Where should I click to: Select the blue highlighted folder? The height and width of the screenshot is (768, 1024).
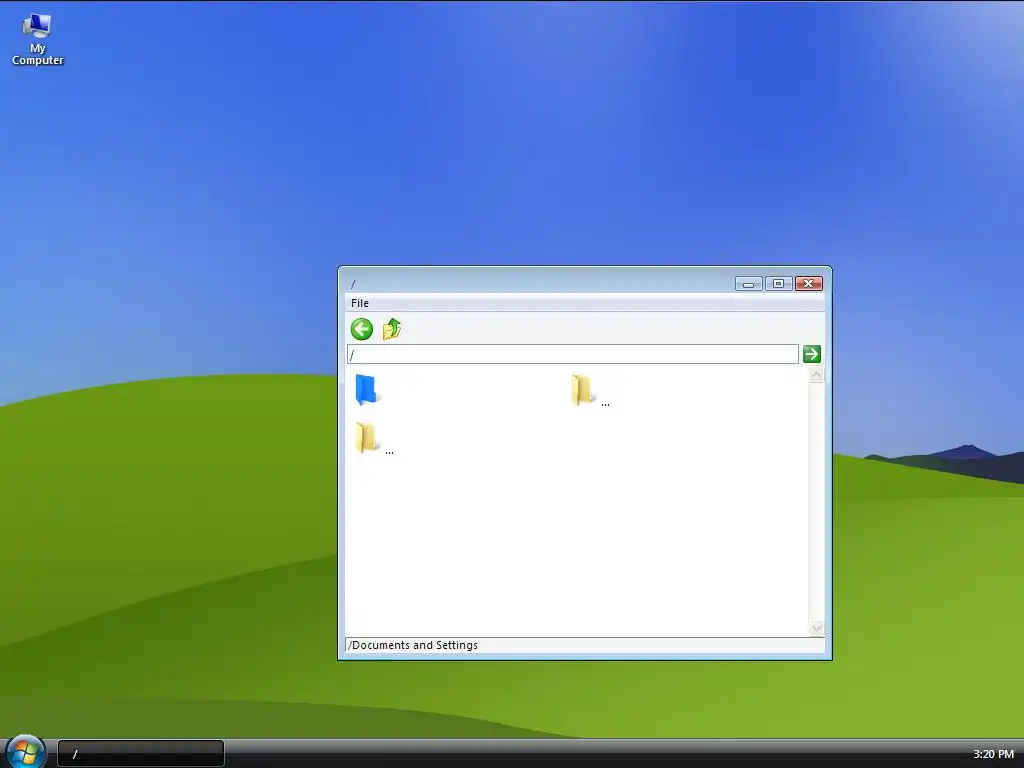click(366, 390)
